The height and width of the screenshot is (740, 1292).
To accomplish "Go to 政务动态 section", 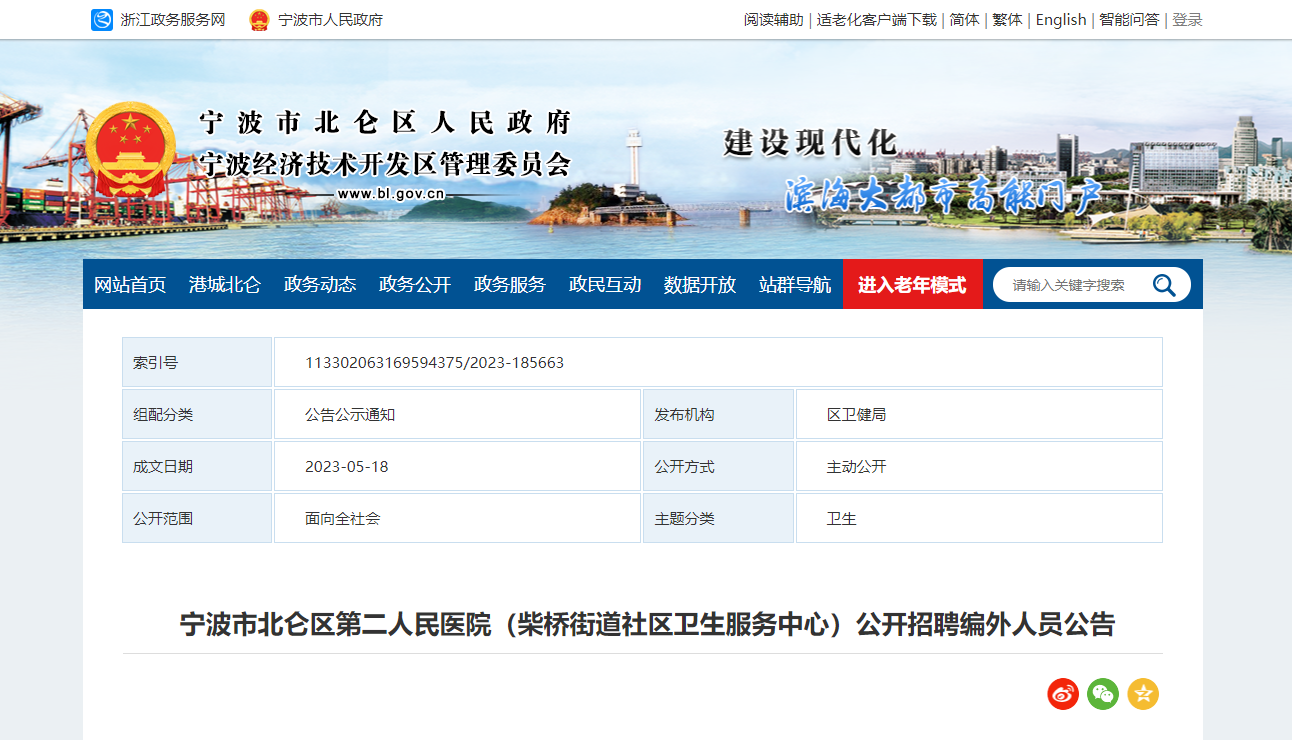I will 320,285.
